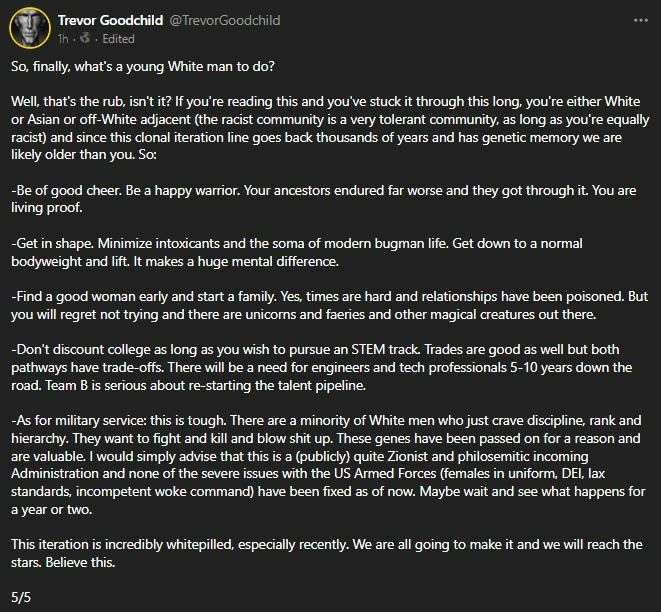Click the opening line about a young man

pos(143,67)
